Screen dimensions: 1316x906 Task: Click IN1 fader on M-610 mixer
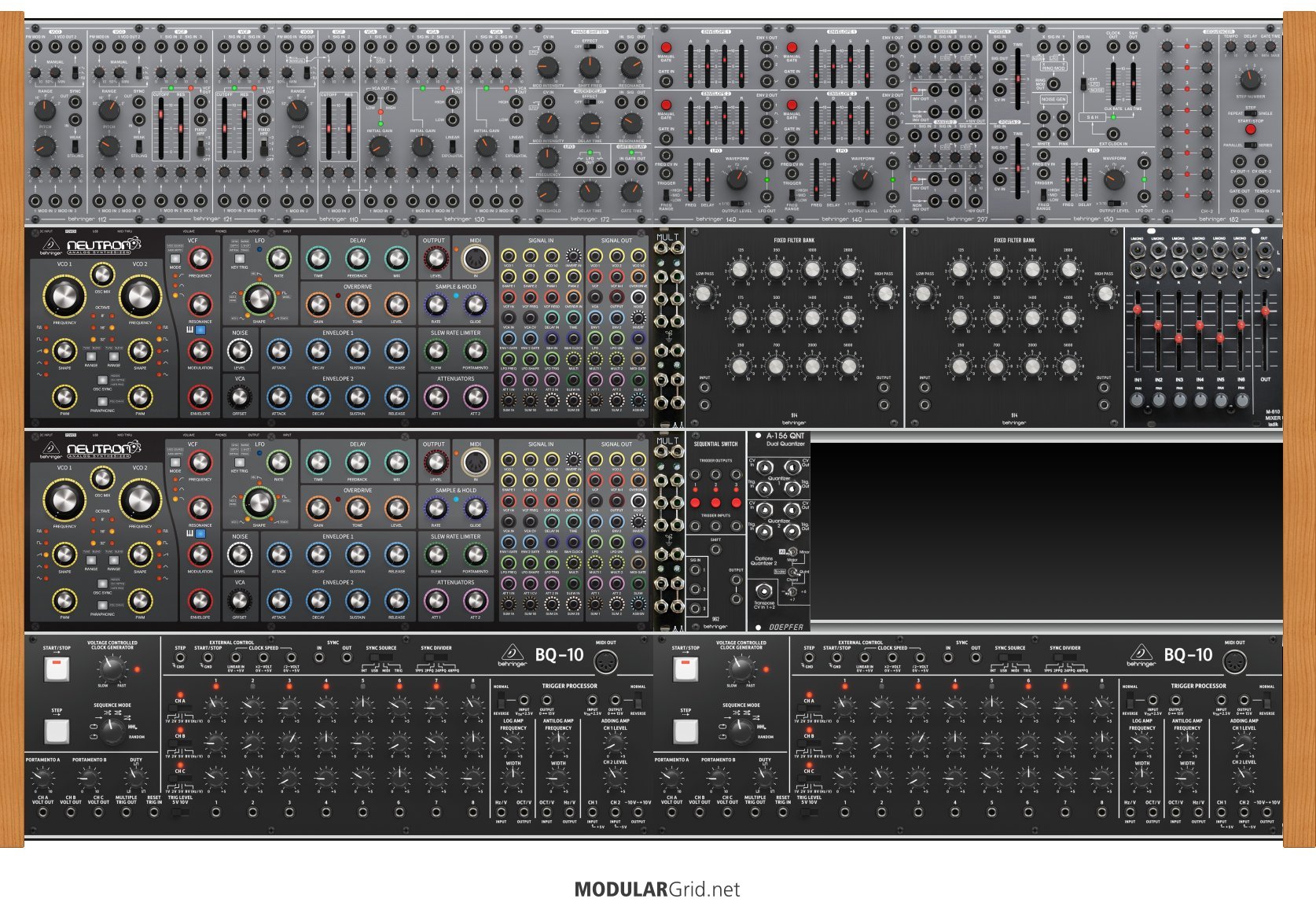[x=1138, y=311]
